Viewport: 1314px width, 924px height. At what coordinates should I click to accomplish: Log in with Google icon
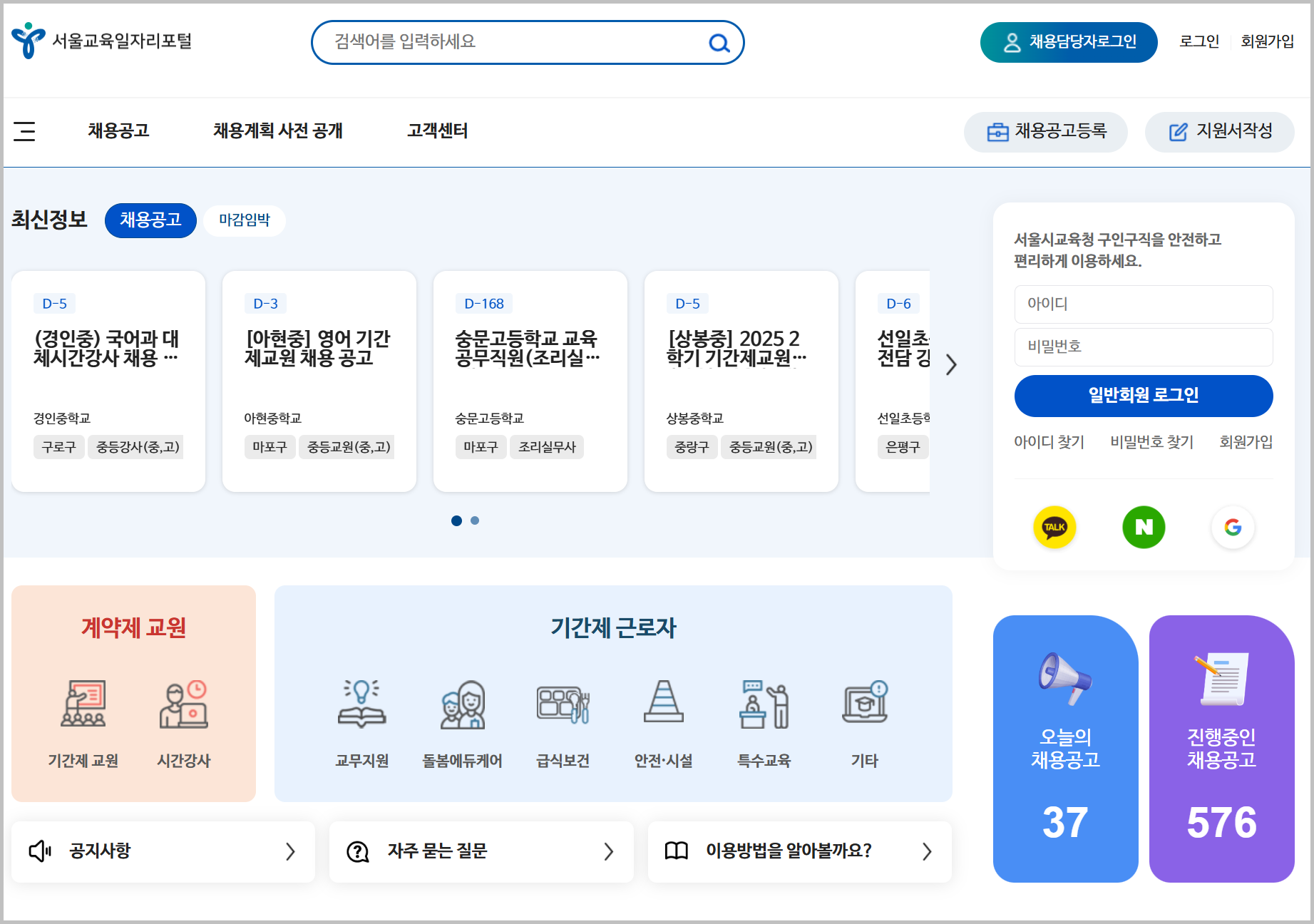[1233, 527]
